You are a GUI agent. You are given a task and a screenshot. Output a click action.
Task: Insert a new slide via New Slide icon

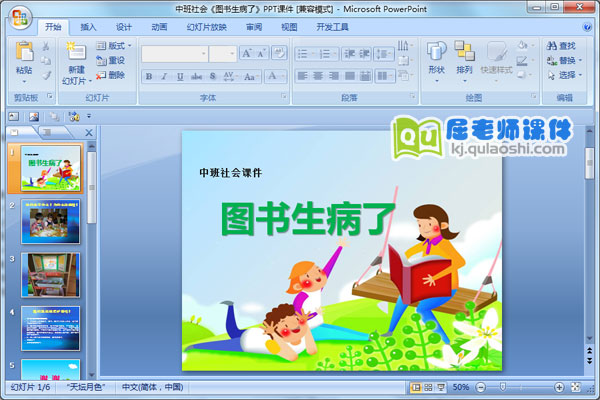point(77,51)
